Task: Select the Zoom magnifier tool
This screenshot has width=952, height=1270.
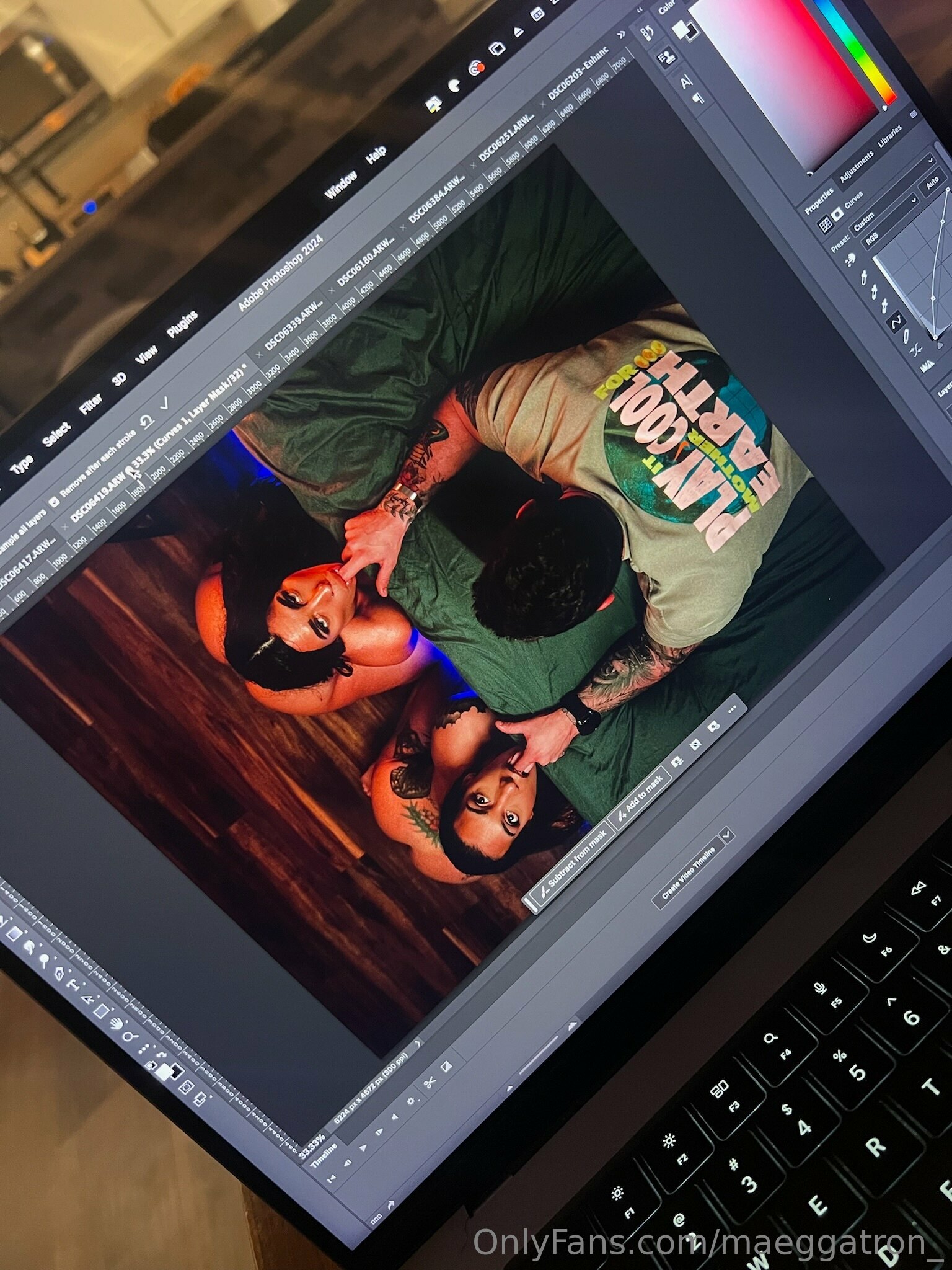Action: pyautogui.click(x=130, y=1036)
